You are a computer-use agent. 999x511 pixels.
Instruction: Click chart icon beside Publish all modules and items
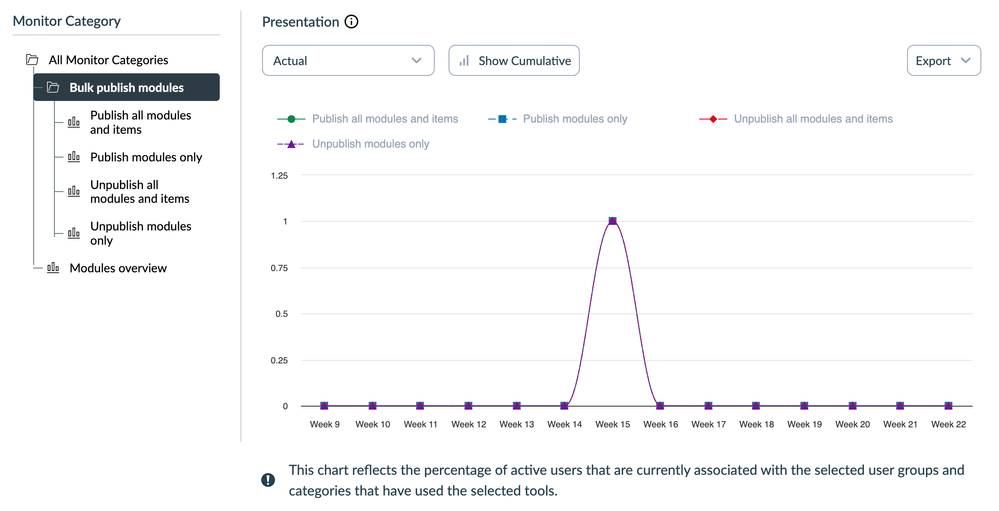tap(74, 122)
